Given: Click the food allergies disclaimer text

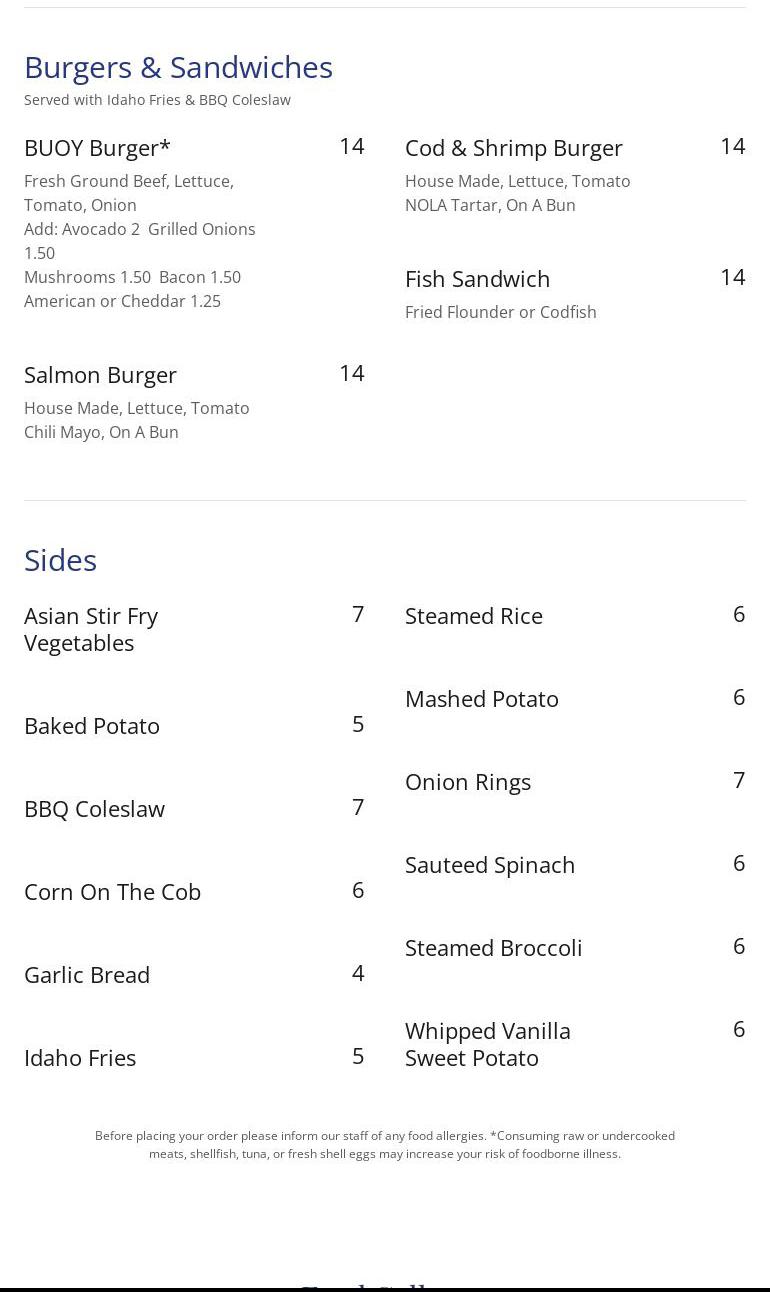Looking at the screenshot, I should tap(385, 1144).
